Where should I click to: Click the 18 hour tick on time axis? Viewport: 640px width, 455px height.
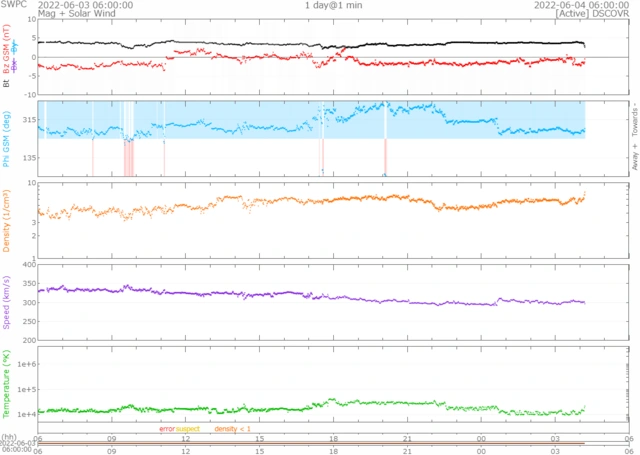click(334, 438)
